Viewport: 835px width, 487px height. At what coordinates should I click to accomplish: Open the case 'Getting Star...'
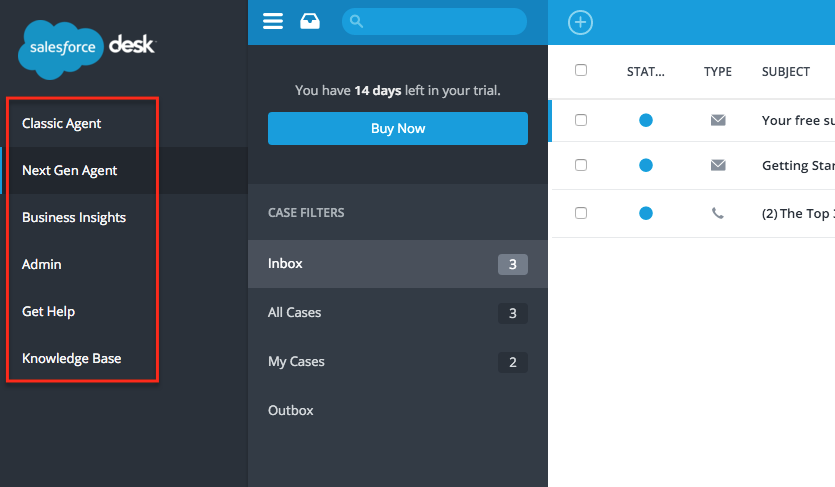click(x=798, y=166)
